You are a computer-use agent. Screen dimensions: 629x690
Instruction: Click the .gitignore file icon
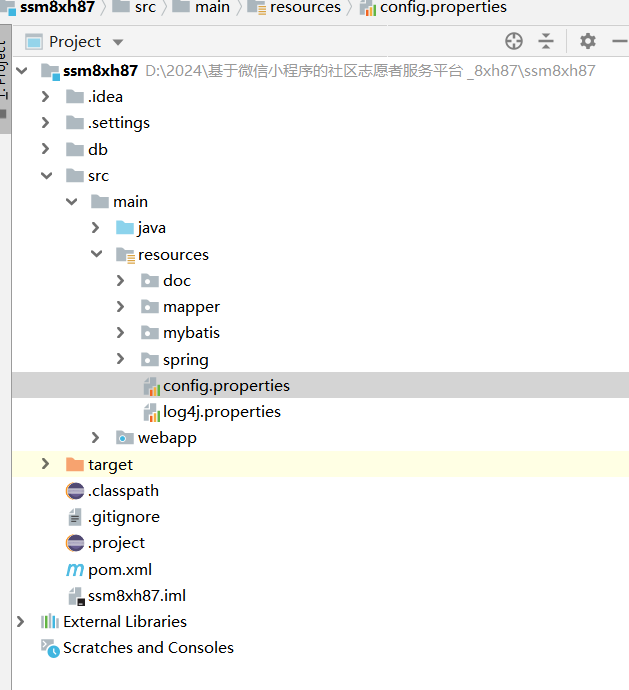(75, 517)
